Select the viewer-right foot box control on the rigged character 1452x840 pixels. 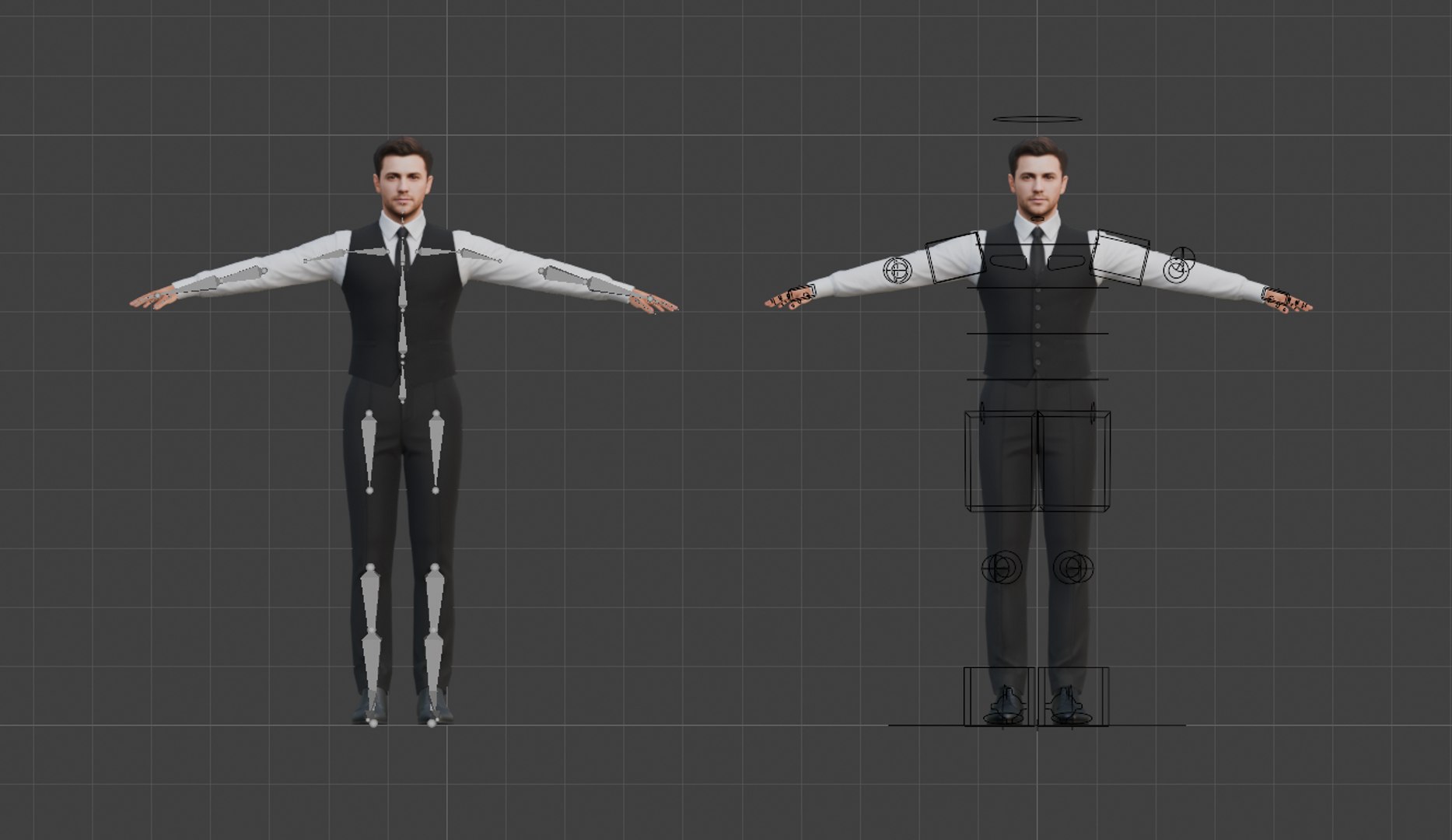(x=1073, y=696)
